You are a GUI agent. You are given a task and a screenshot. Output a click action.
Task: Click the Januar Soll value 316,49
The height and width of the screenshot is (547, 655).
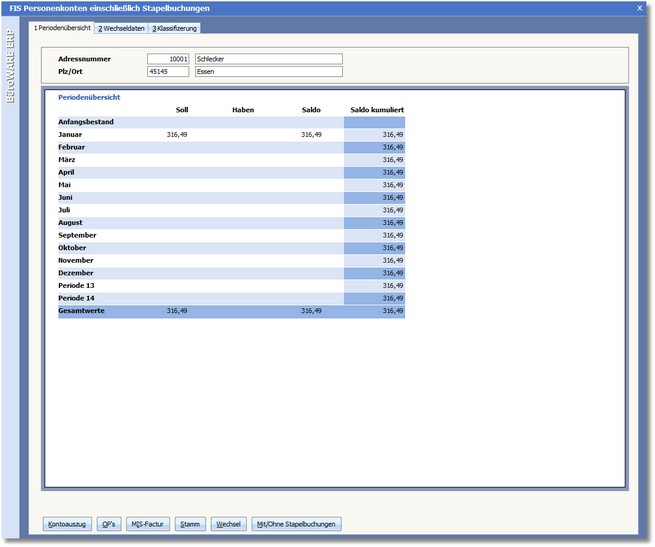pos(176,134)
